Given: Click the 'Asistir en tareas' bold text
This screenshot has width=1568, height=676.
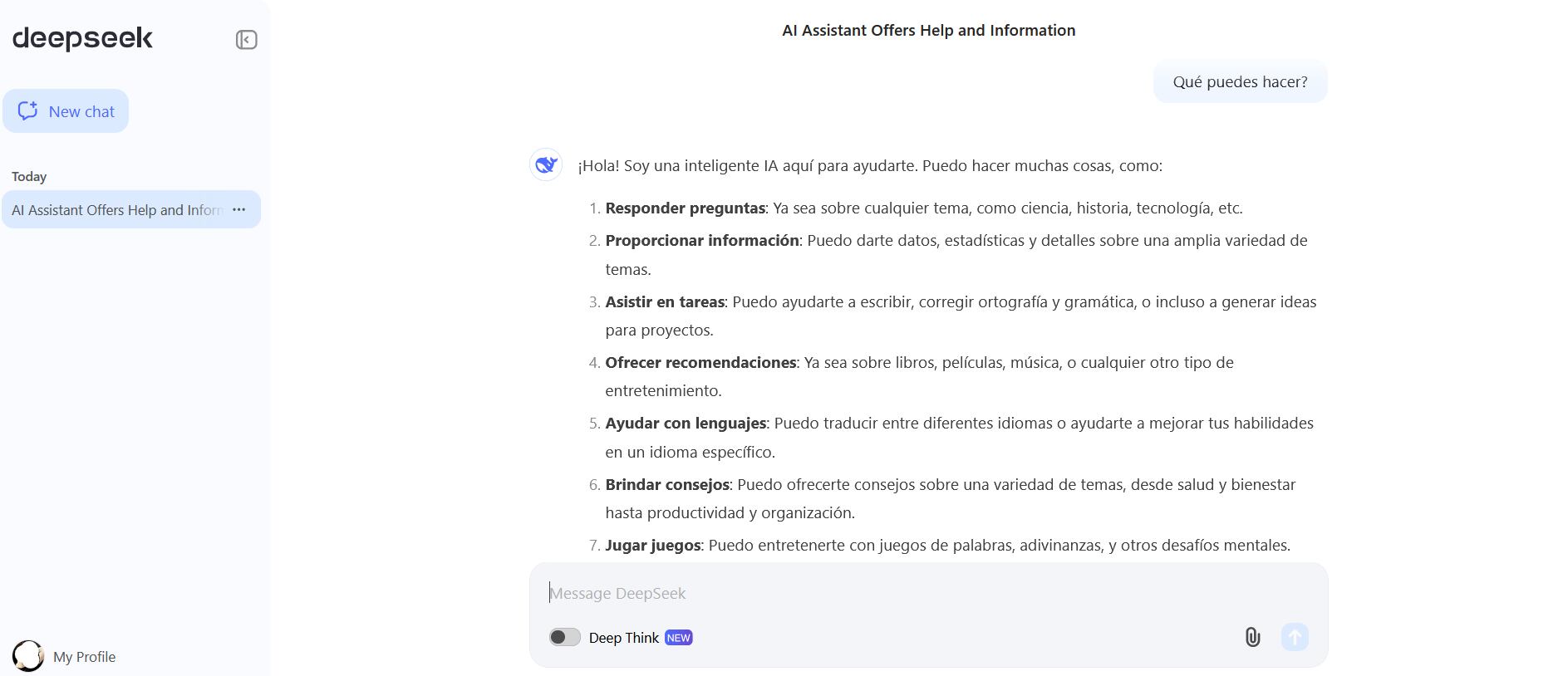Looking at the screenshot, I should (665, 302).
